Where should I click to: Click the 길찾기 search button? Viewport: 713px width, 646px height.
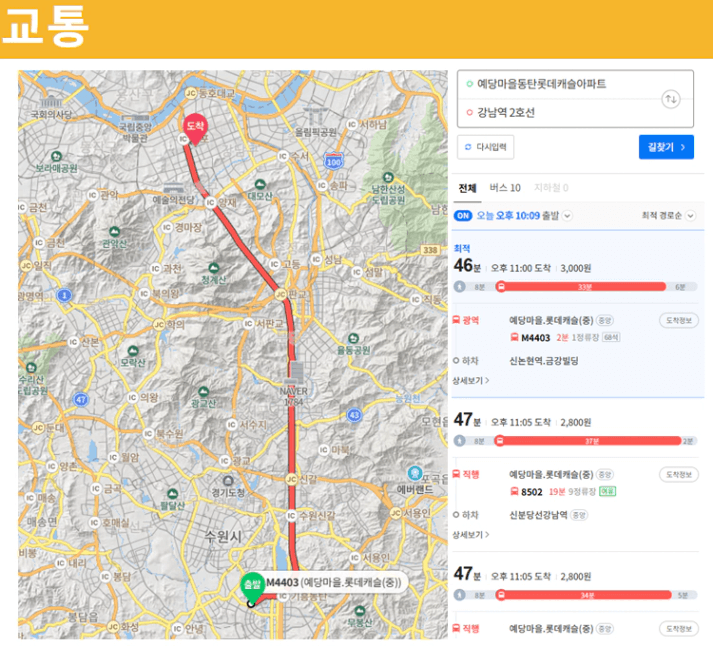(x=666, y=147)
